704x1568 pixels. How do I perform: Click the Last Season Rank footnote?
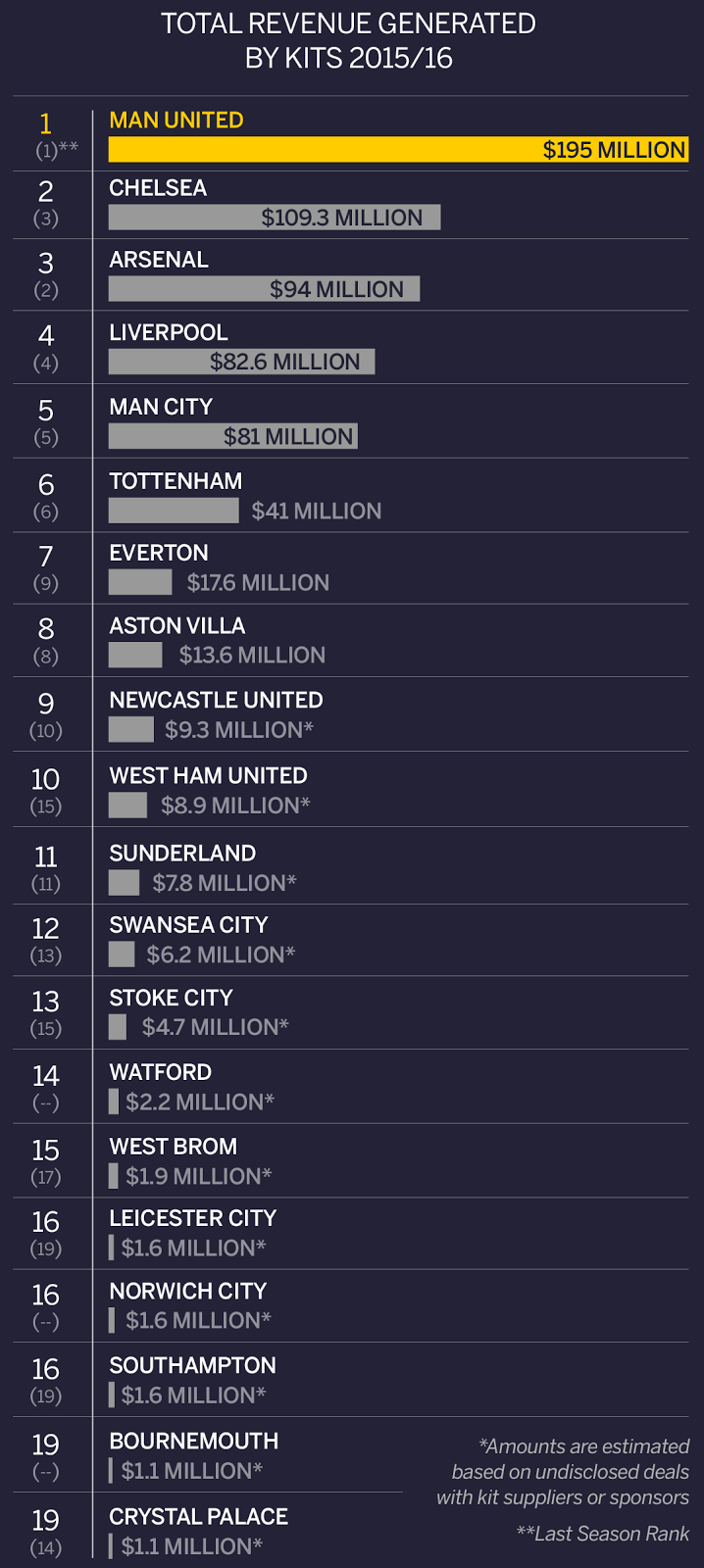602,1534
